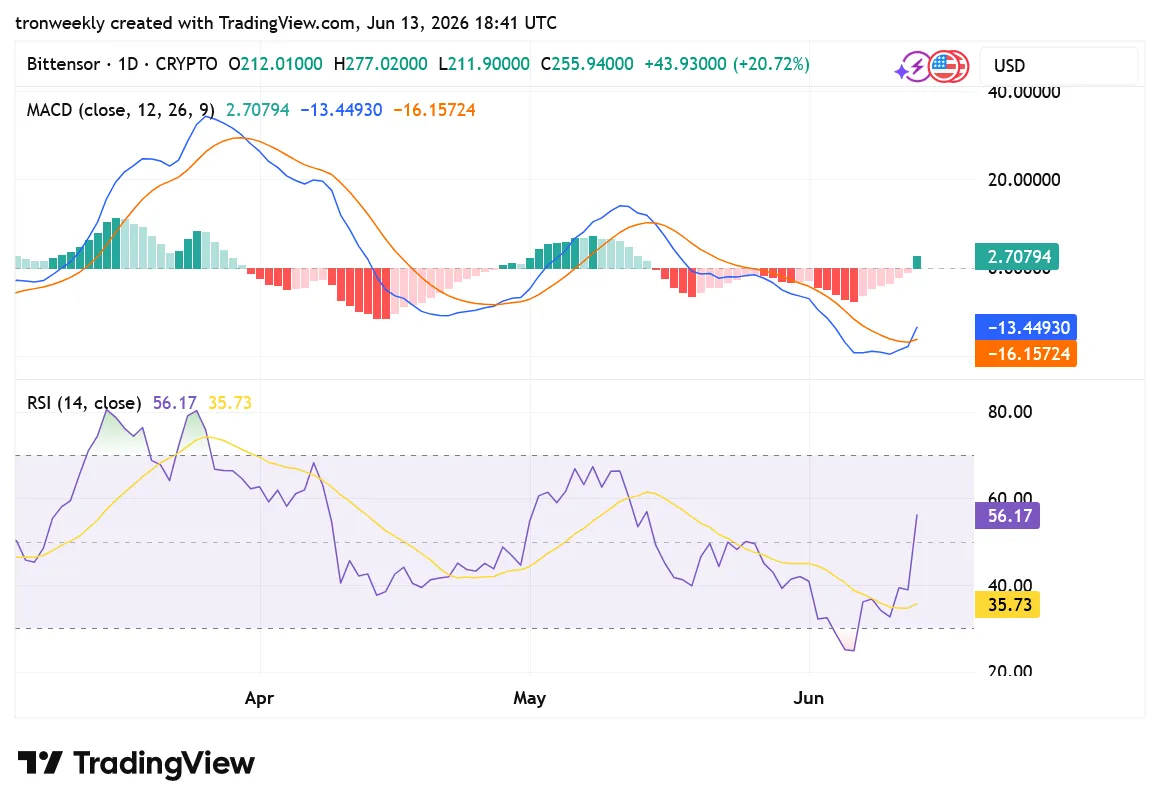1160x808 pixels.
Task: Click the yellow 35.73 RSI axis label
Action: pyautogui.click(x=1008, y=605)
